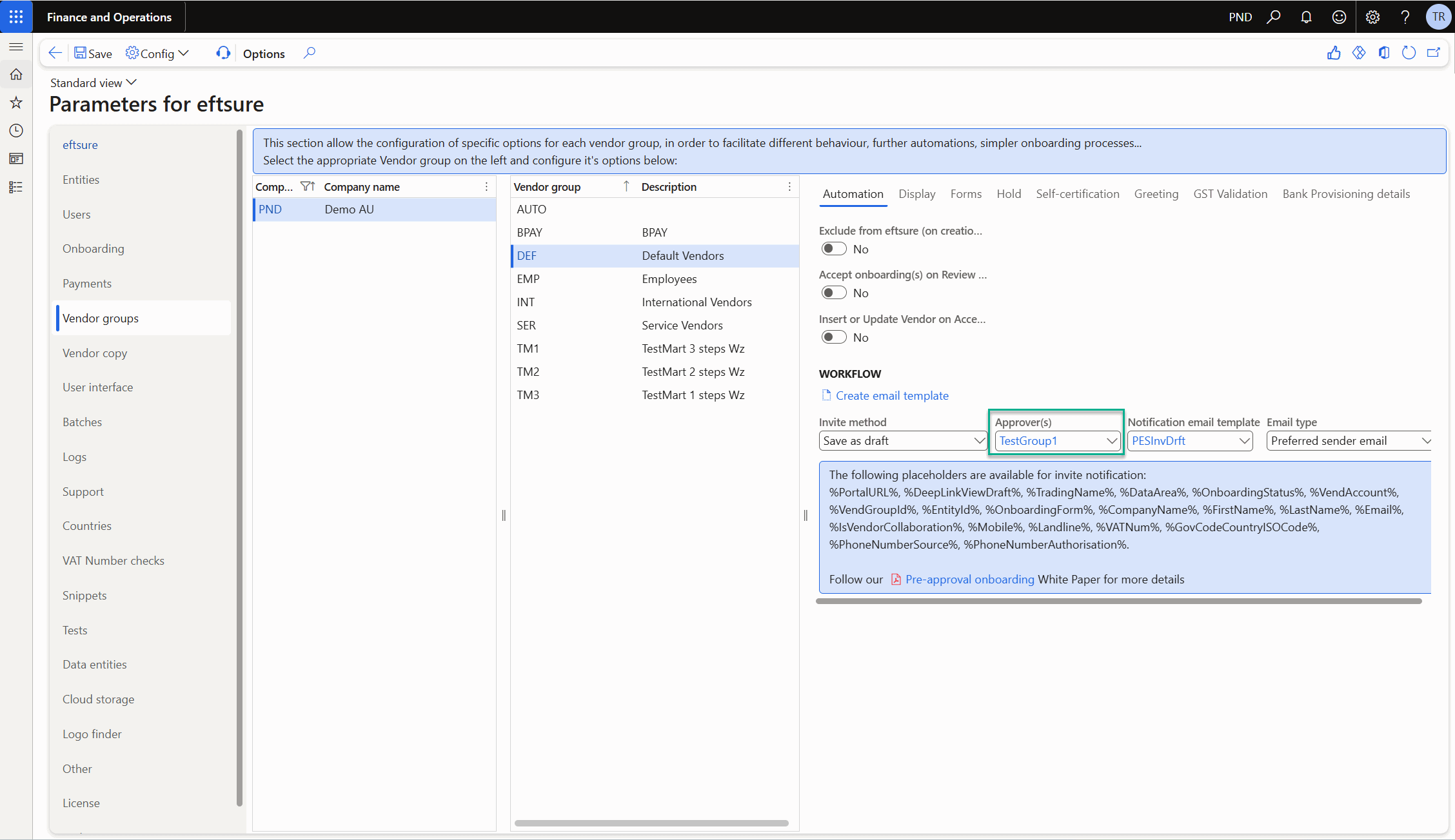Select the PND company row
1455x840 pixels.
[375, 210]
